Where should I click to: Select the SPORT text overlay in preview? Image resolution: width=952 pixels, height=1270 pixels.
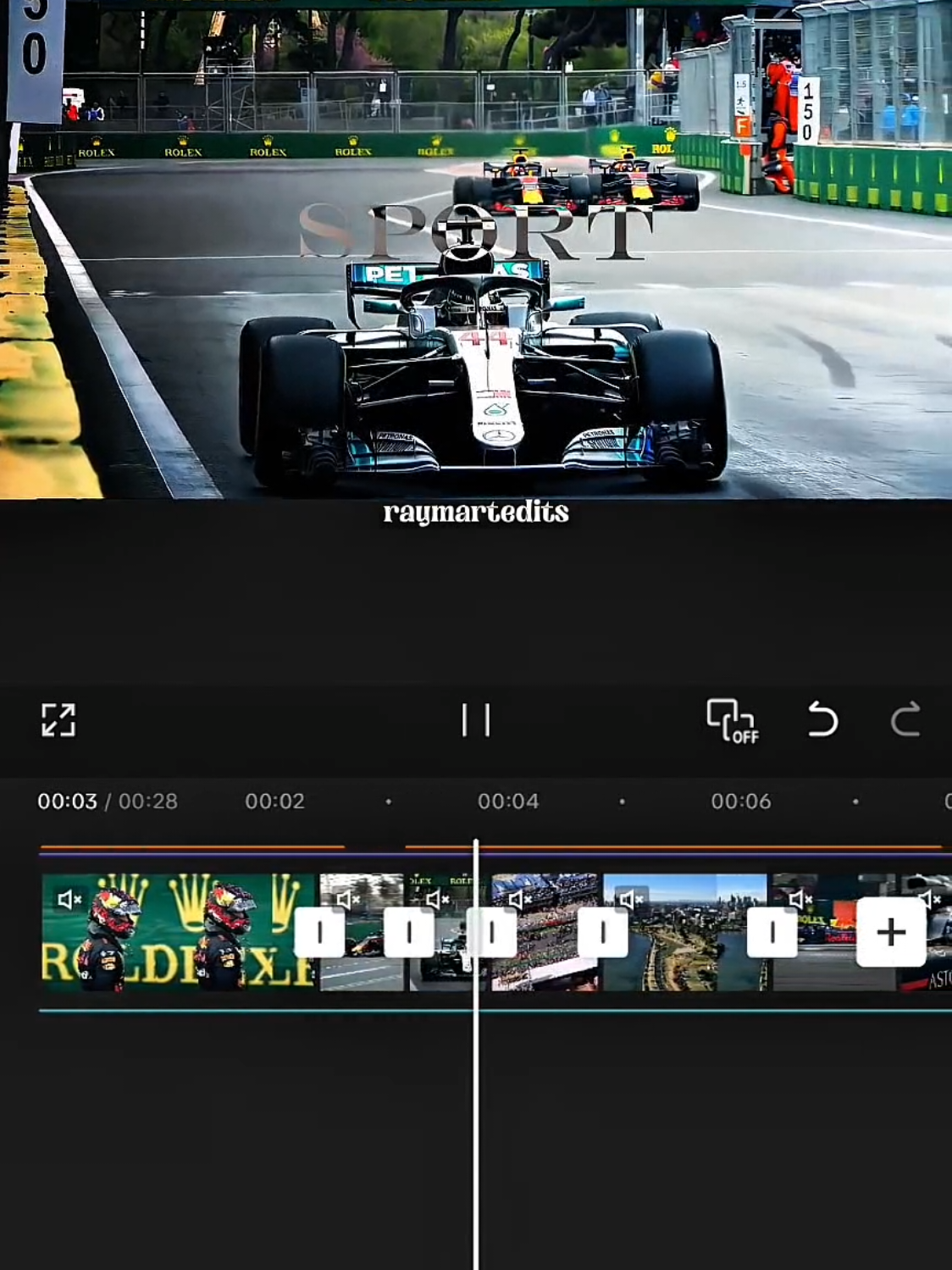pyautogui.click(x=476, y=231)
